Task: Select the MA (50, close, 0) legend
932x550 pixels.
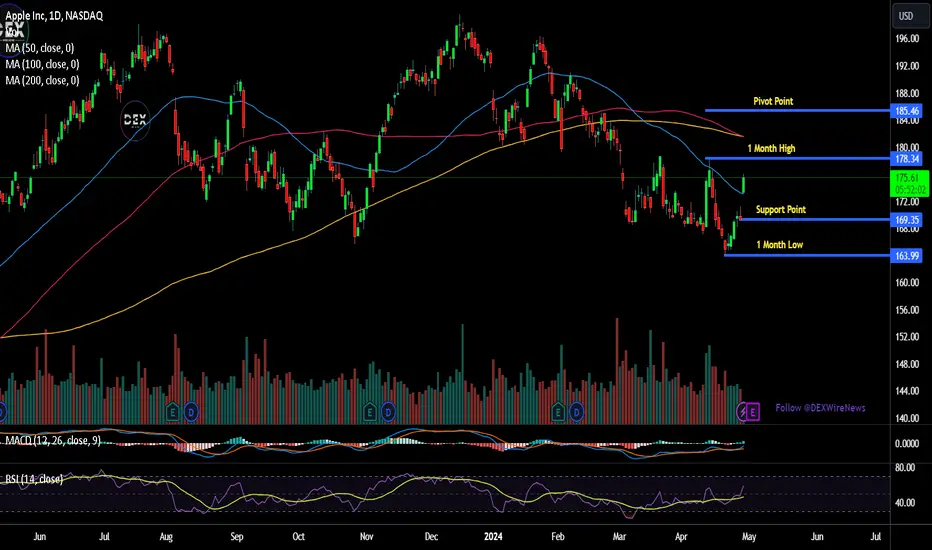Action: tap(40, 48)
